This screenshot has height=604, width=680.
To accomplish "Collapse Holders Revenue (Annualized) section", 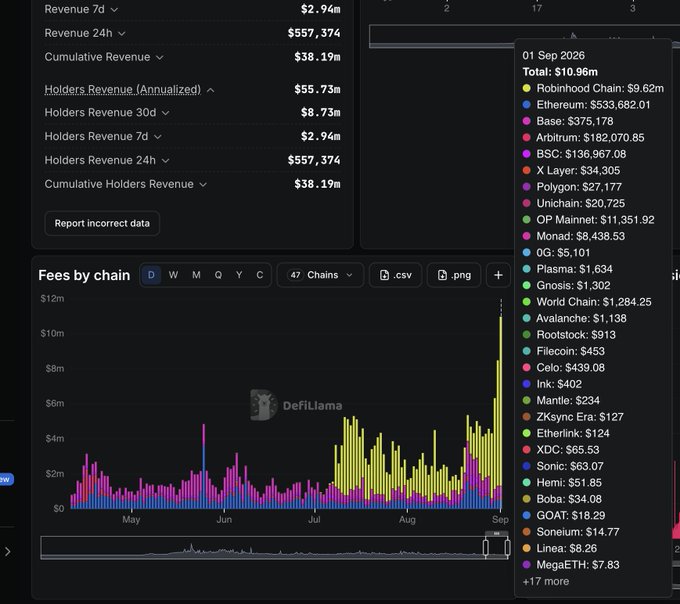I will (x=210, y=90).
